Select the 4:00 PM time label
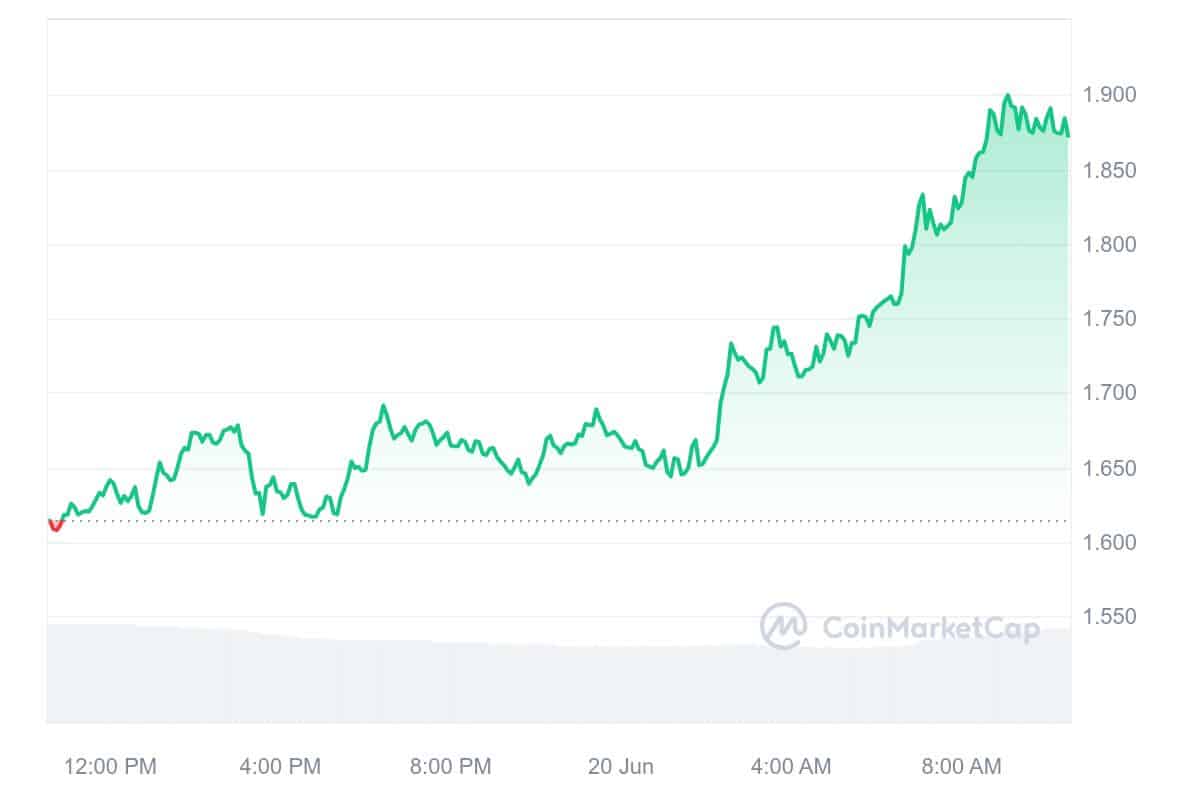Screen dimensions: 1200x800 (x=281, y=767)
